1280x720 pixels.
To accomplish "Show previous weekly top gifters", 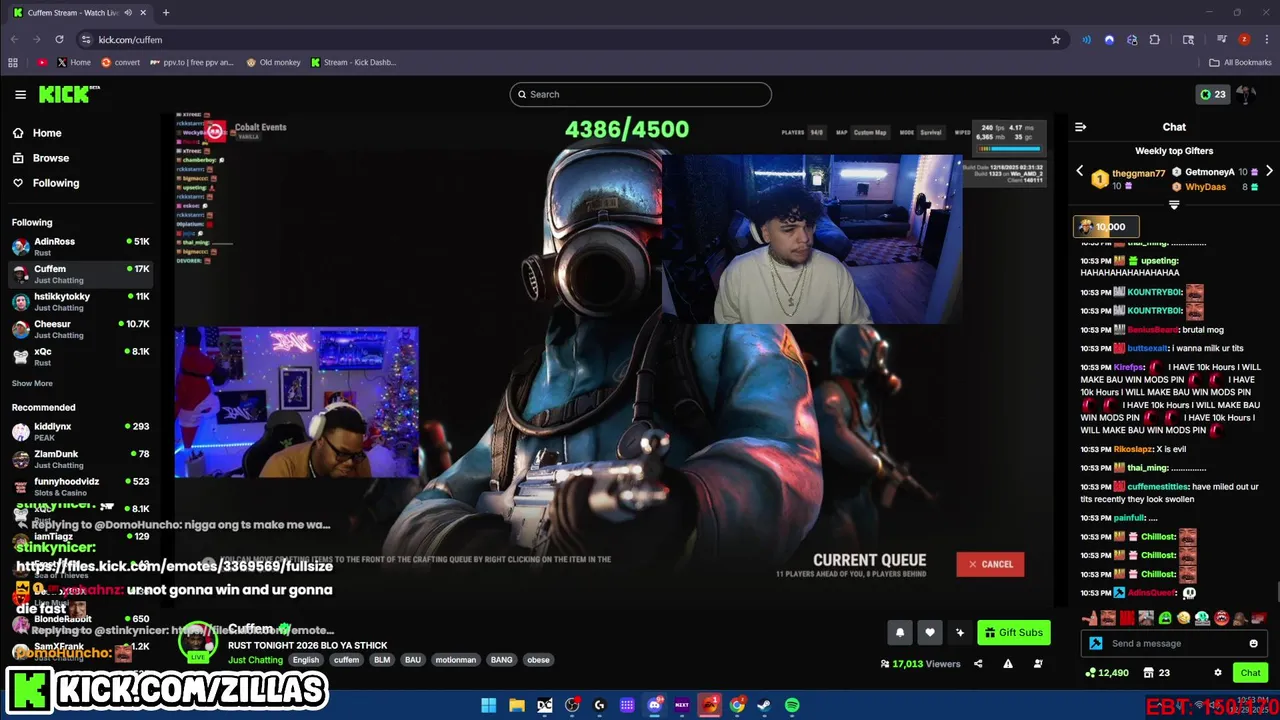I will 1079,171.
